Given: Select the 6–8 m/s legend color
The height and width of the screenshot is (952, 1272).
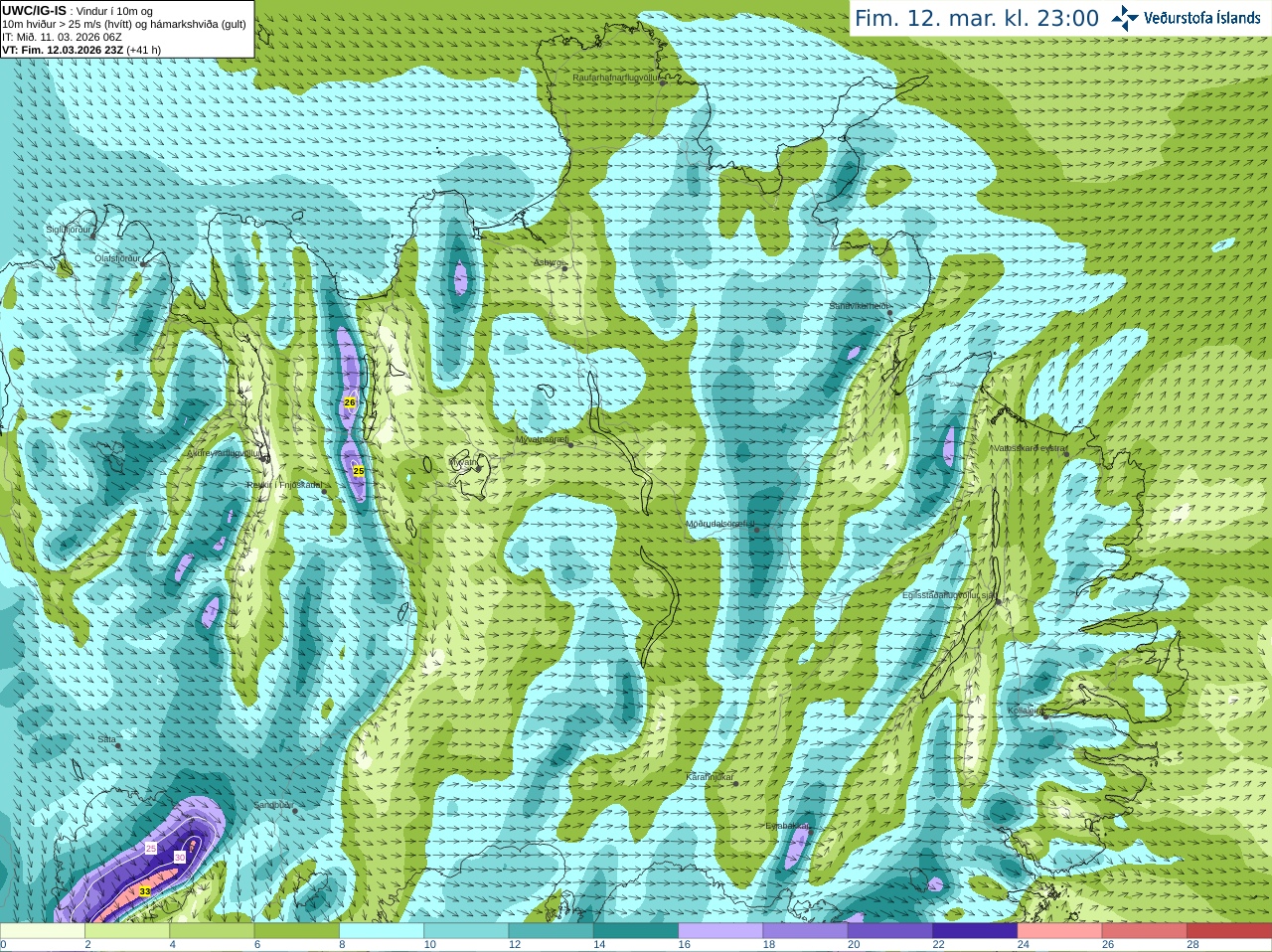Looking at the screenshot, I should [297, 931].
